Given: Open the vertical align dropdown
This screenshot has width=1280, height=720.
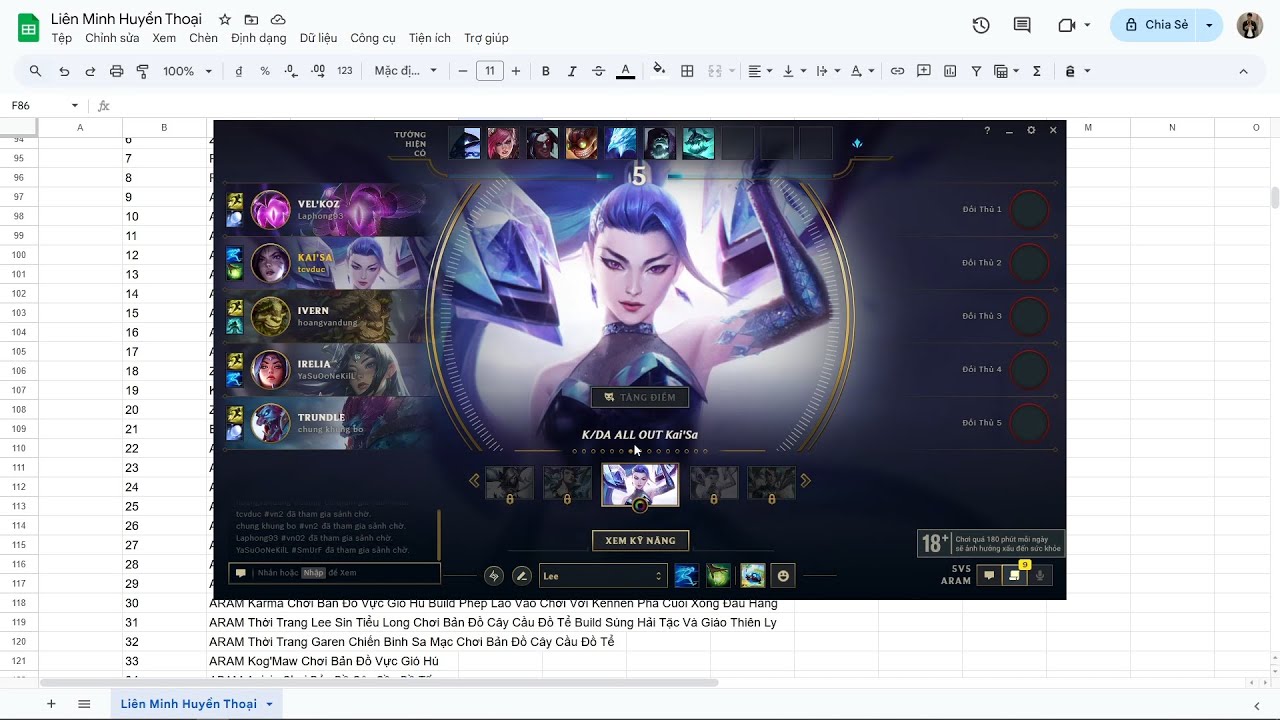Looking at the screenshot, I should [794, 71].
